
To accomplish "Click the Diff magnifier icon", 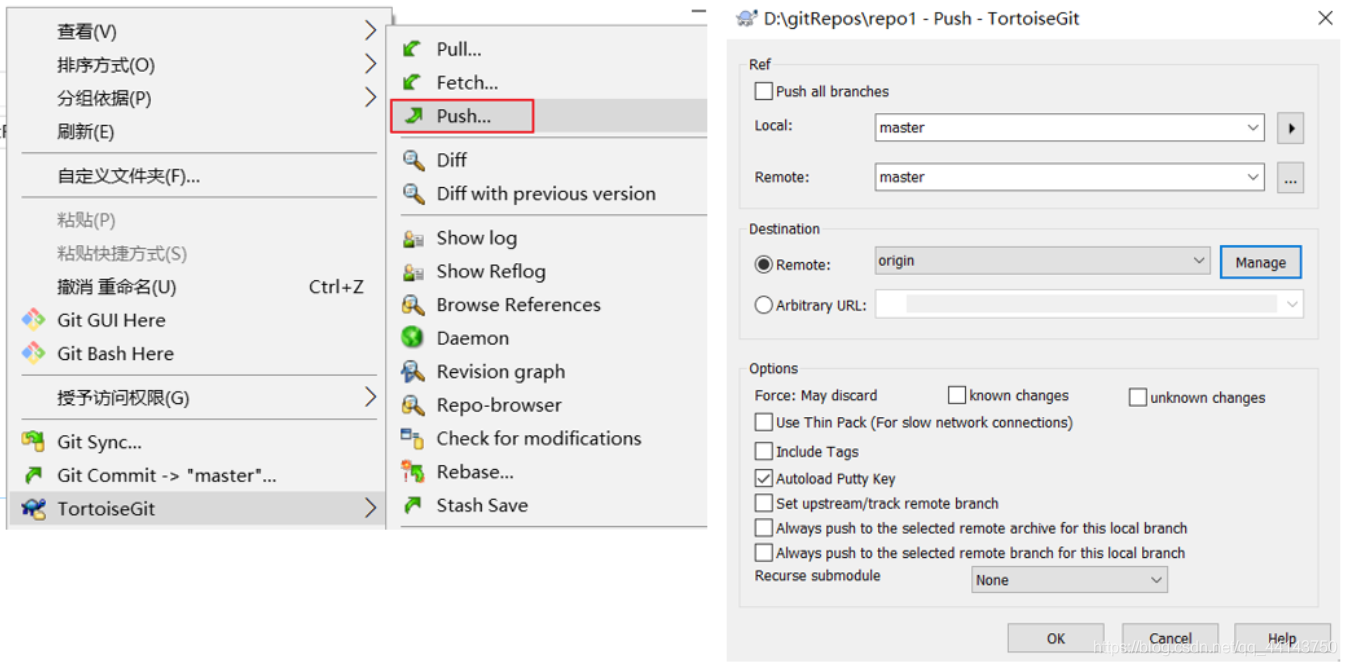I will click(412, 160).
